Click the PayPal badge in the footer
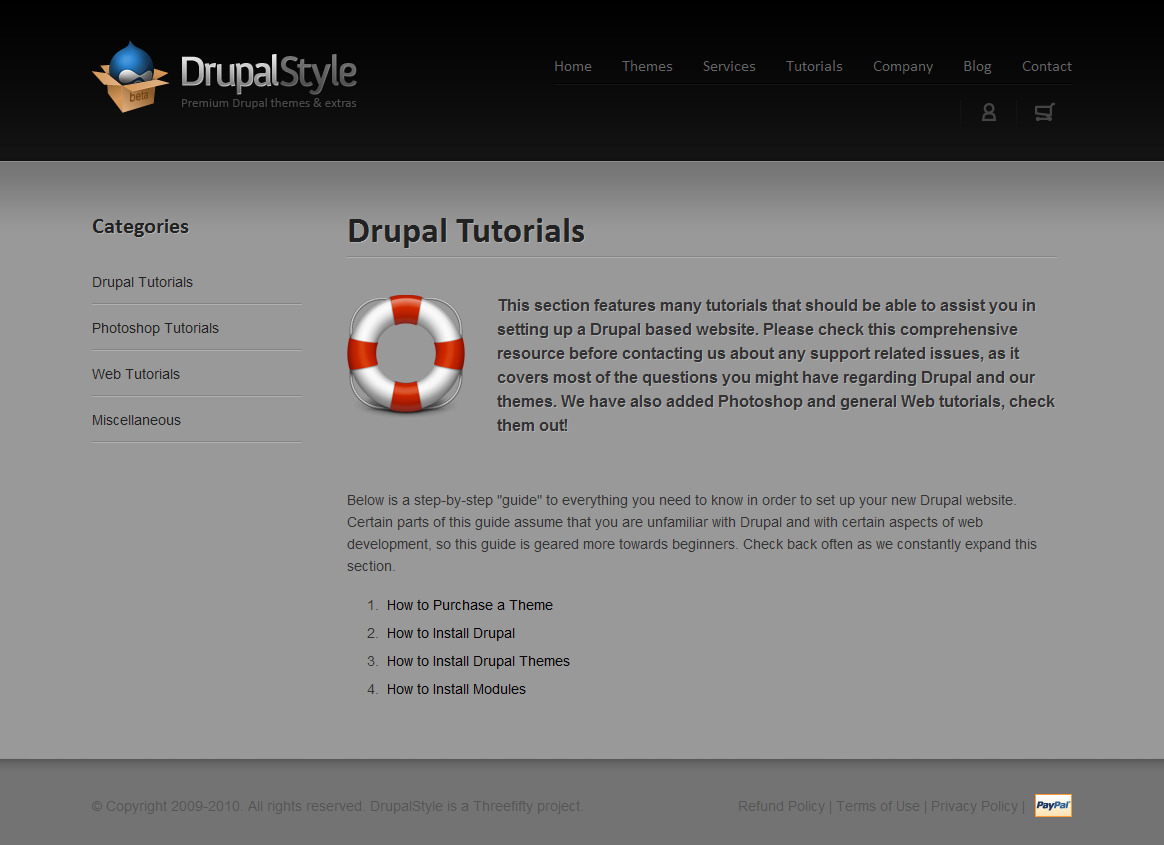This screenshot has width=1164, height=845. click(1053, 806)
